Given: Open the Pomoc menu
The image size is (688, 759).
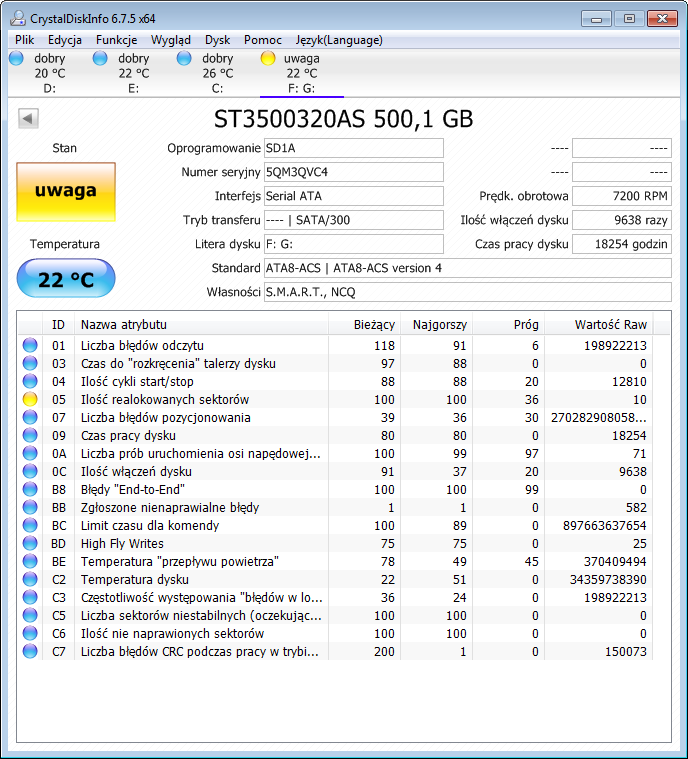Looking at the screenshot, I should click(x=263, y=40).
